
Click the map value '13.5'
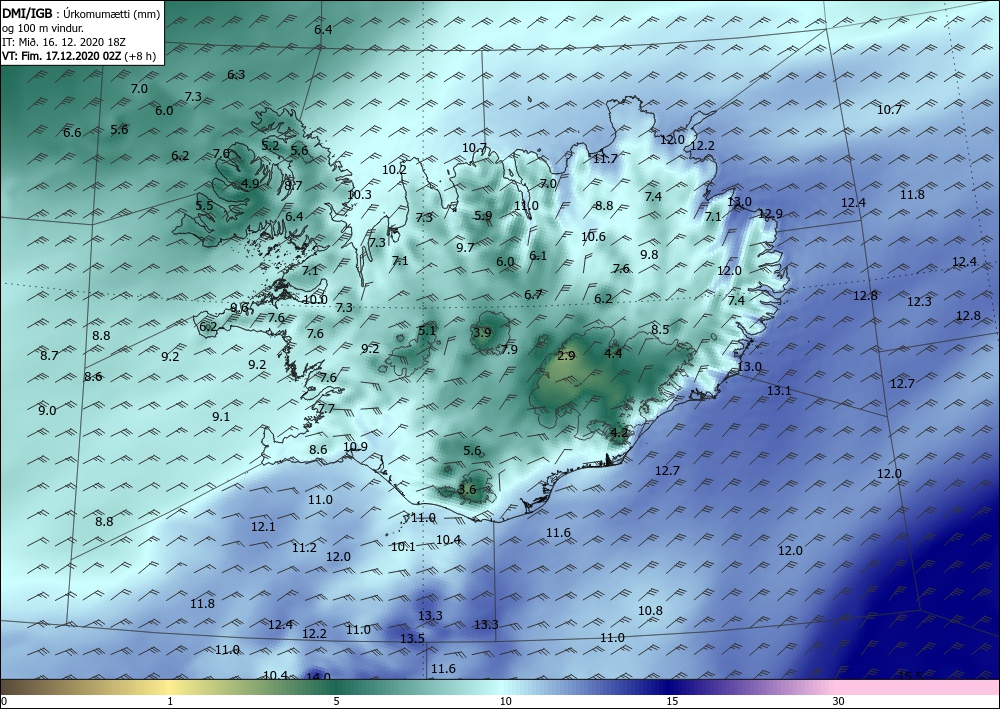click(412, 638)
